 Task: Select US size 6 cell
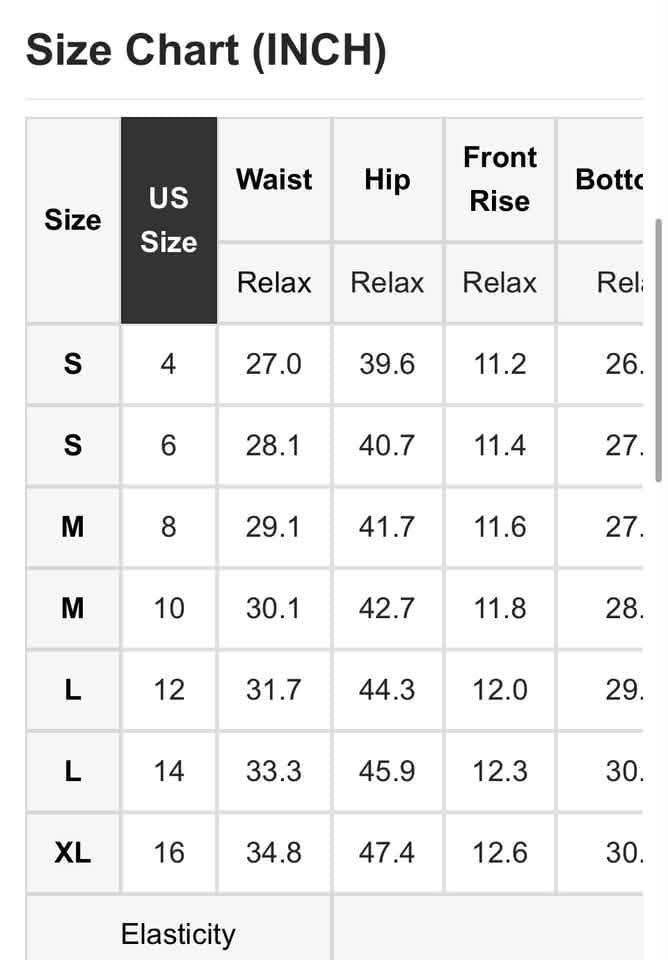[x=169, y=445]
